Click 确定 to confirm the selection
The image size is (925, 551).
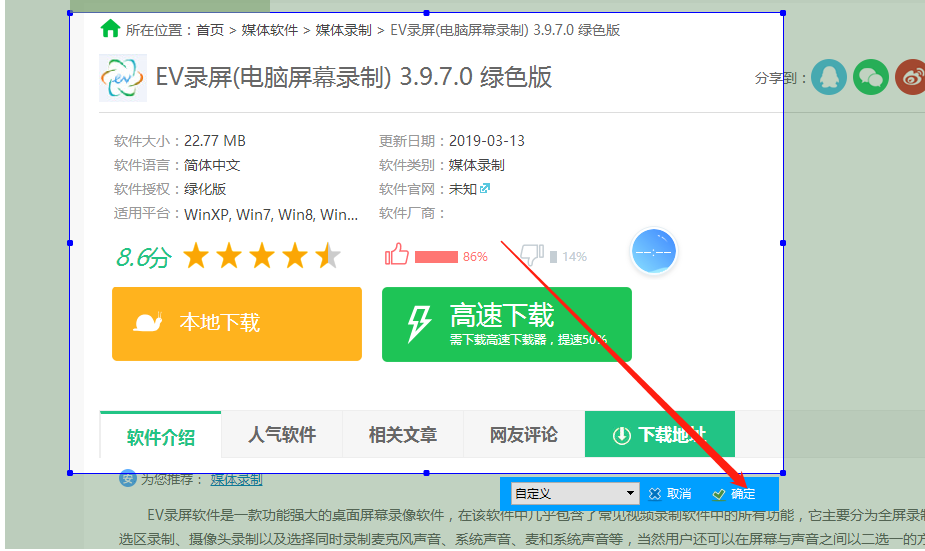(x=734, y=494)
